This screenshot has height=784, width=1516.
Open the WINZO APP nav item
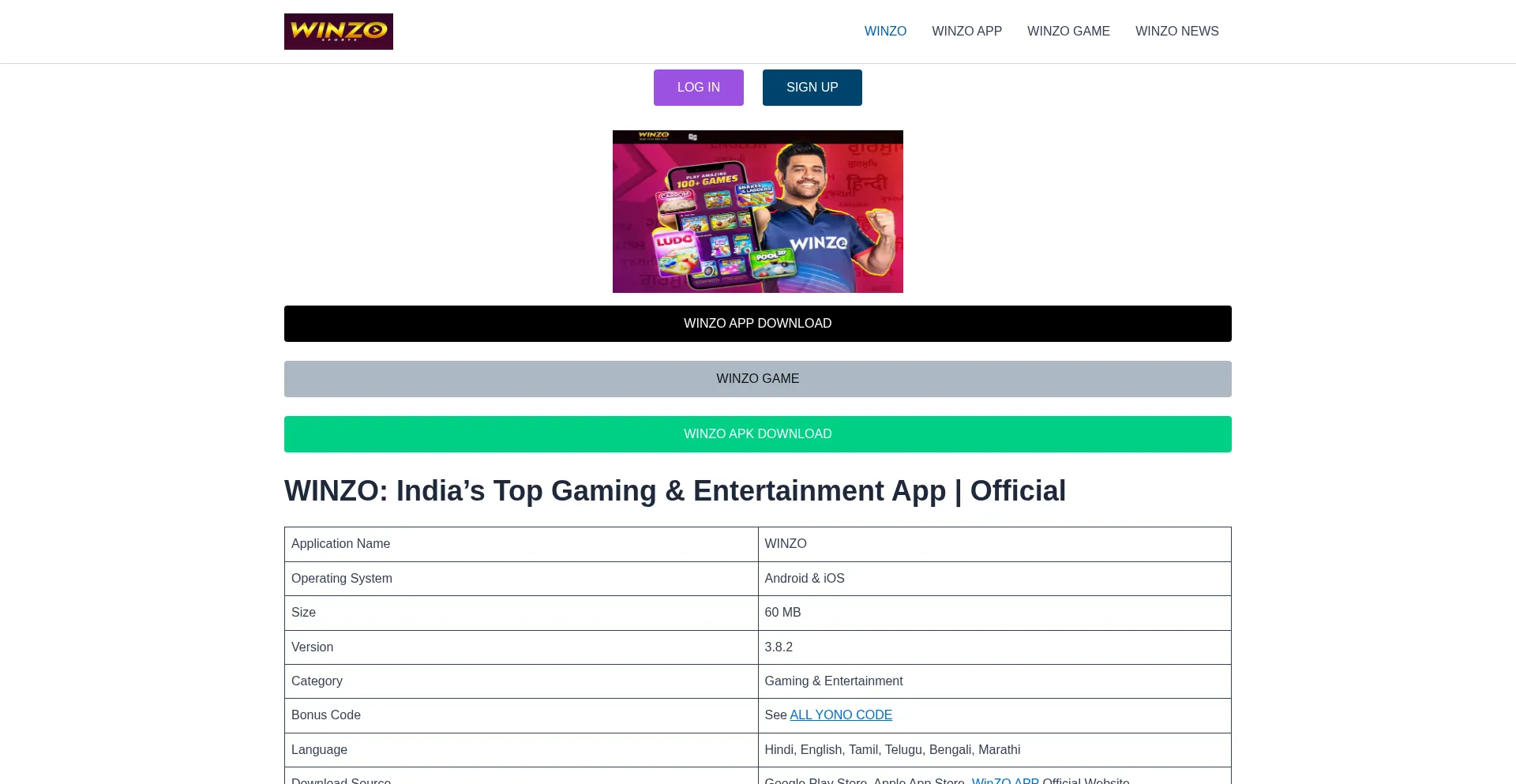(966, 32)
